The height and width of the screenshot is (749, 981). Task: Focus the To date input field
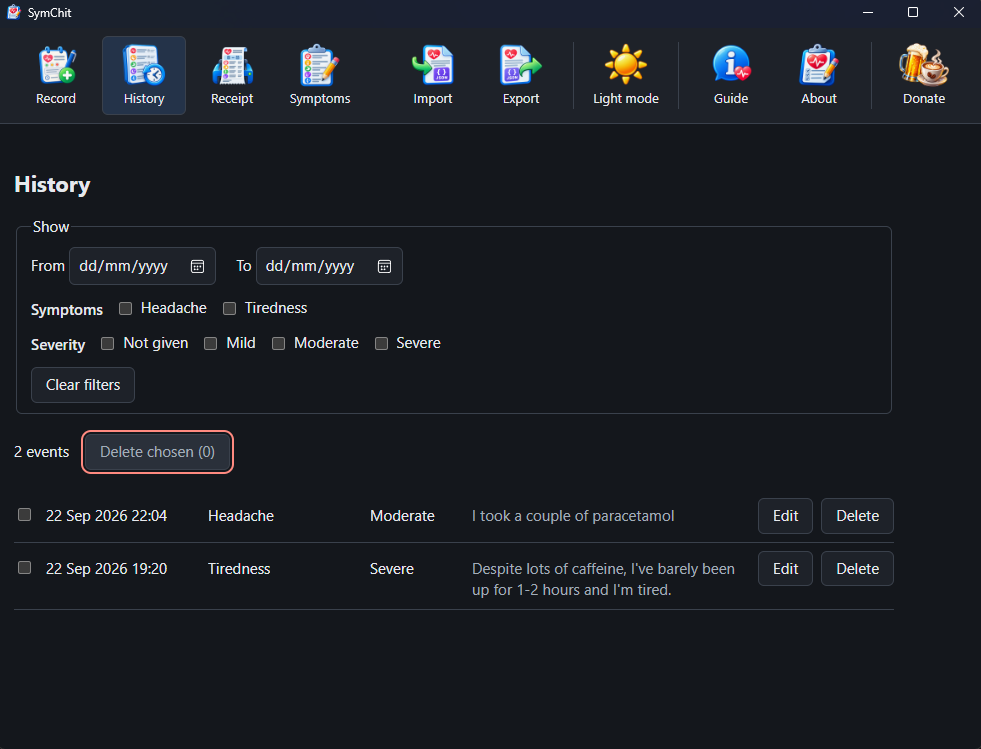point(329,266)
